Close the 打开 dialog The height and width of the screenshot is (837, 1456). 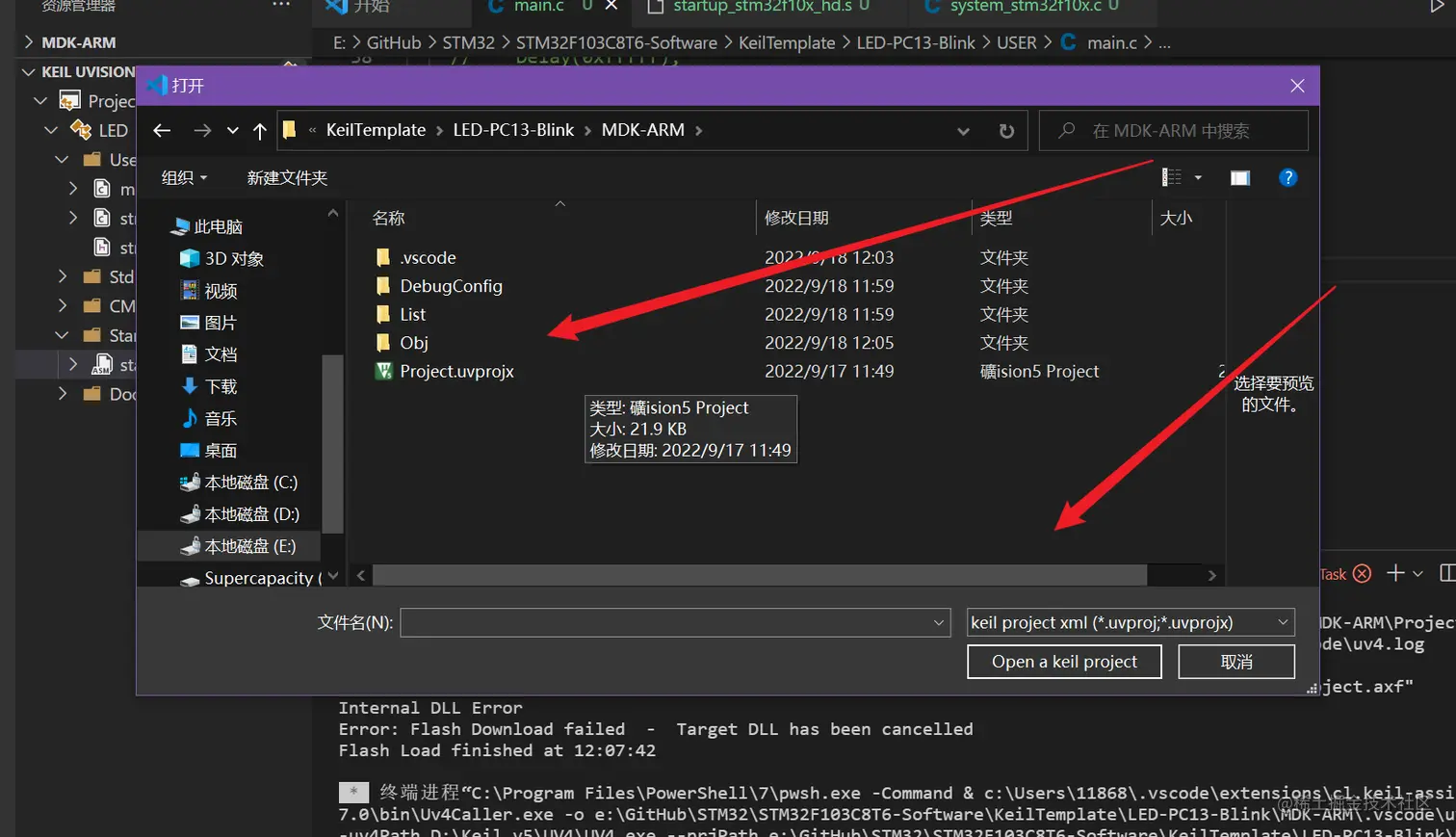[1297, 86]
